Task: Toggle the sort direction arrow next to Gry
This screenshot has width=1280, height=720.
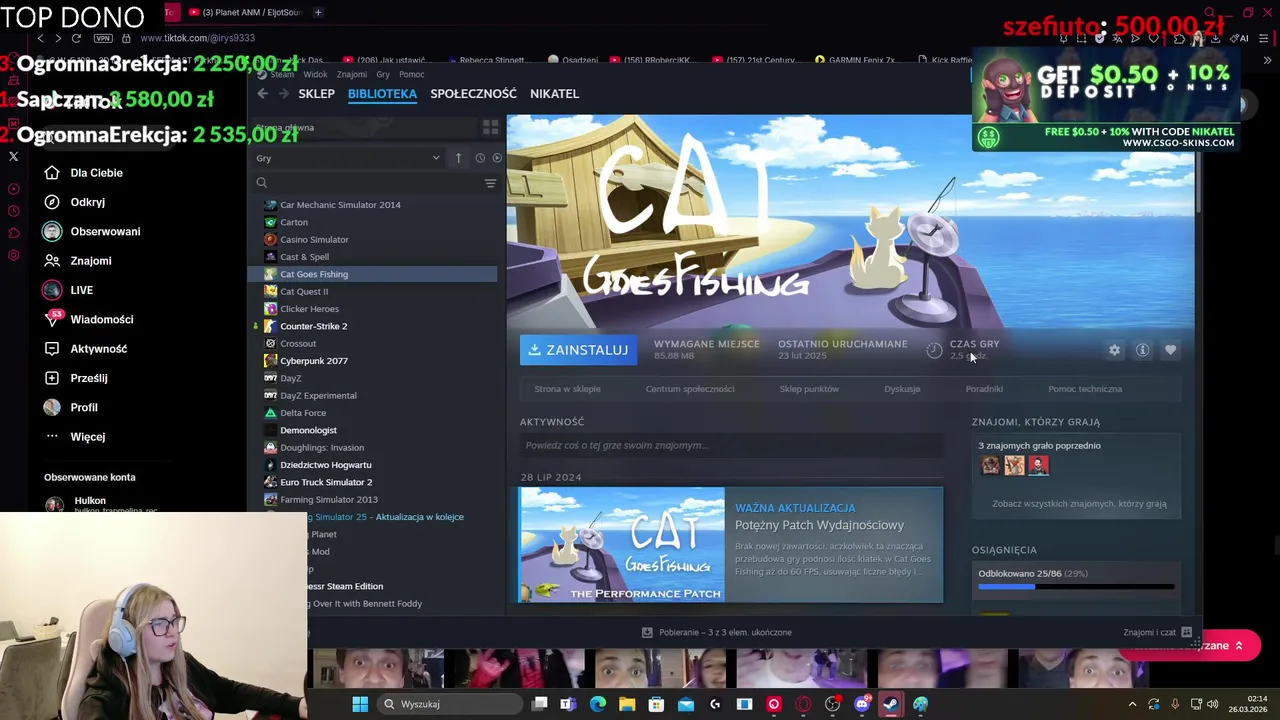Action: [x=458, y=158]
